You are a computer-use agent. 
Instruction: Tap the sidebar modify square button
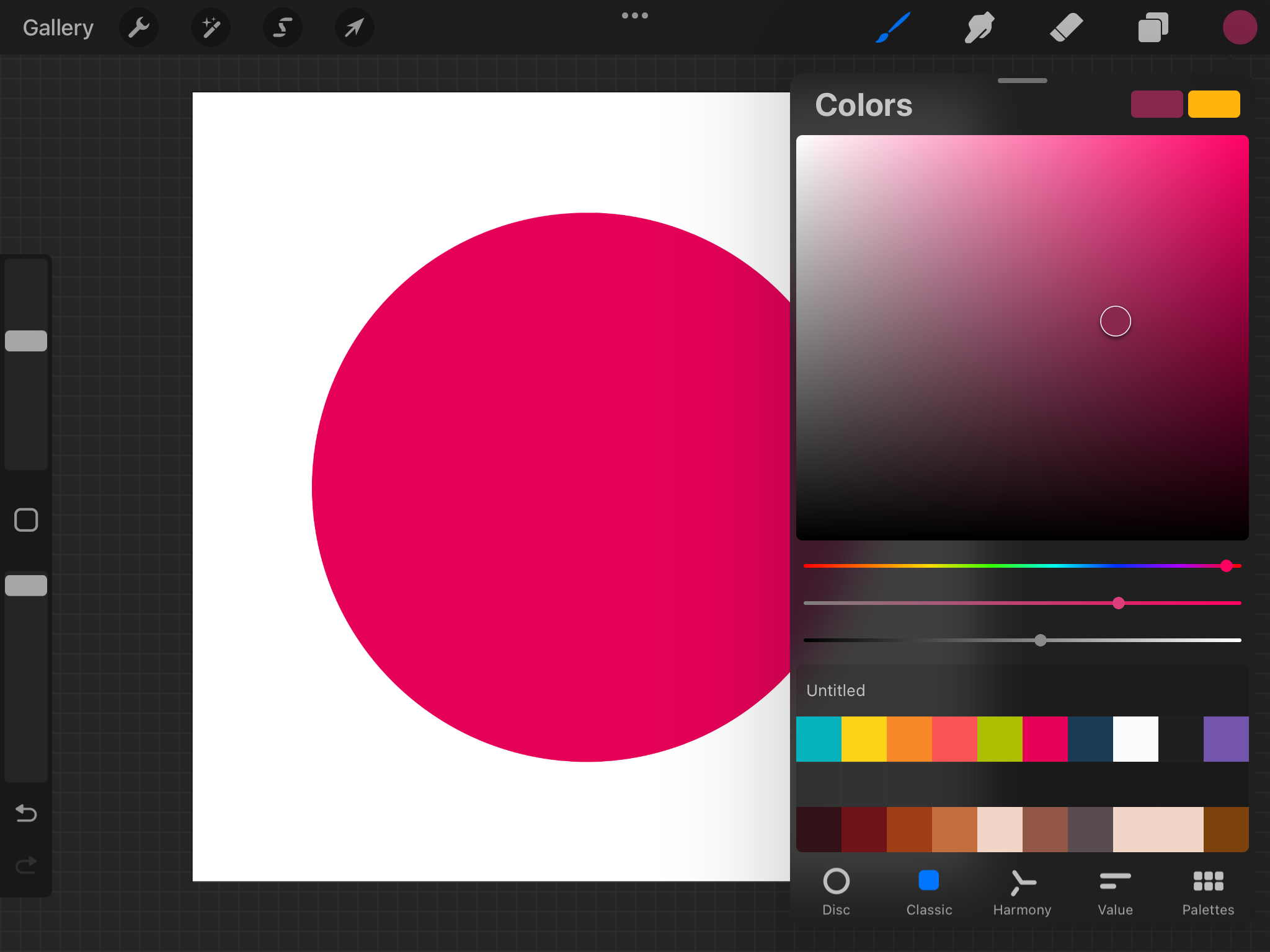26,521
